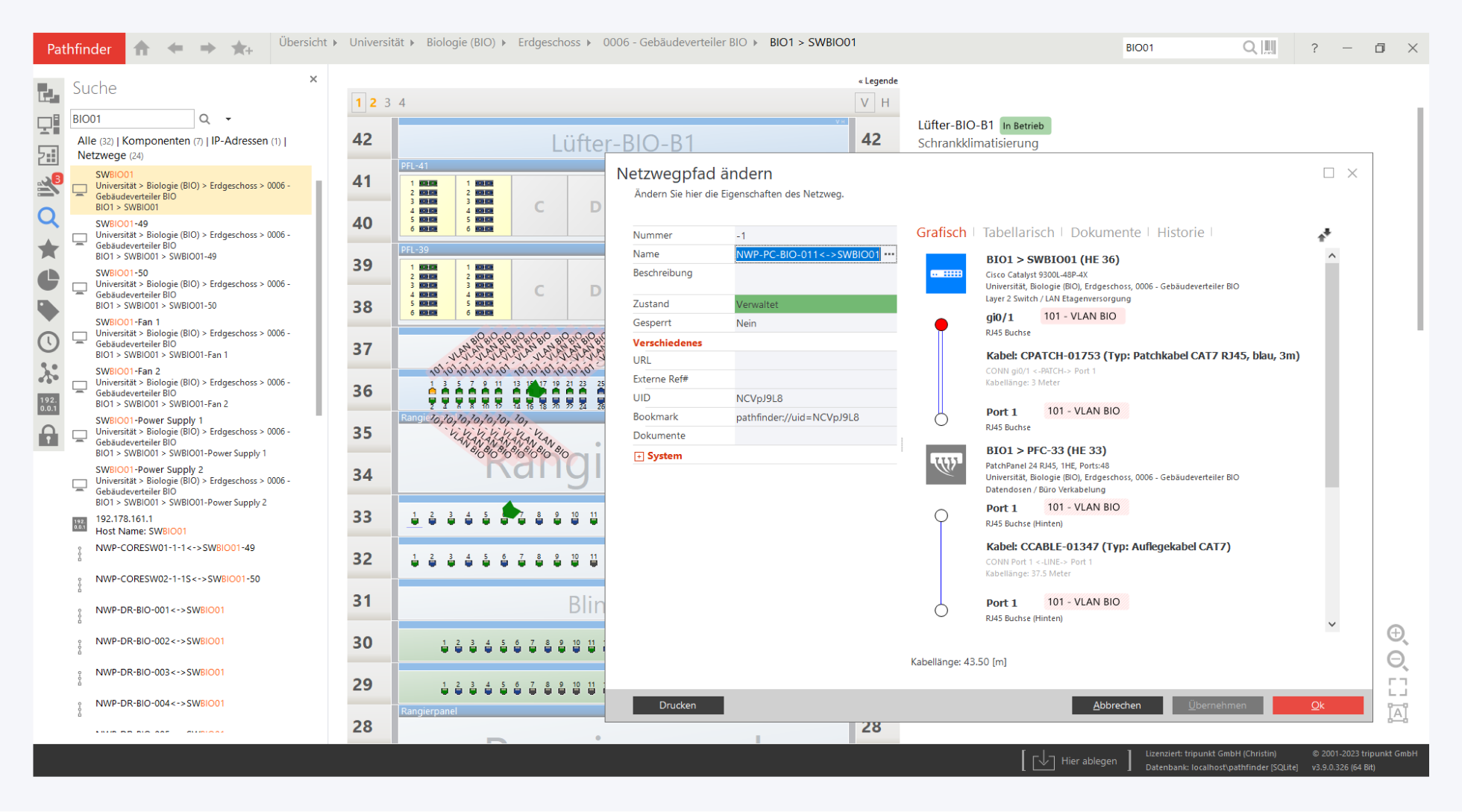Toggle the H rack view button
1462x812 pixels.
click(x=885, y=103)
